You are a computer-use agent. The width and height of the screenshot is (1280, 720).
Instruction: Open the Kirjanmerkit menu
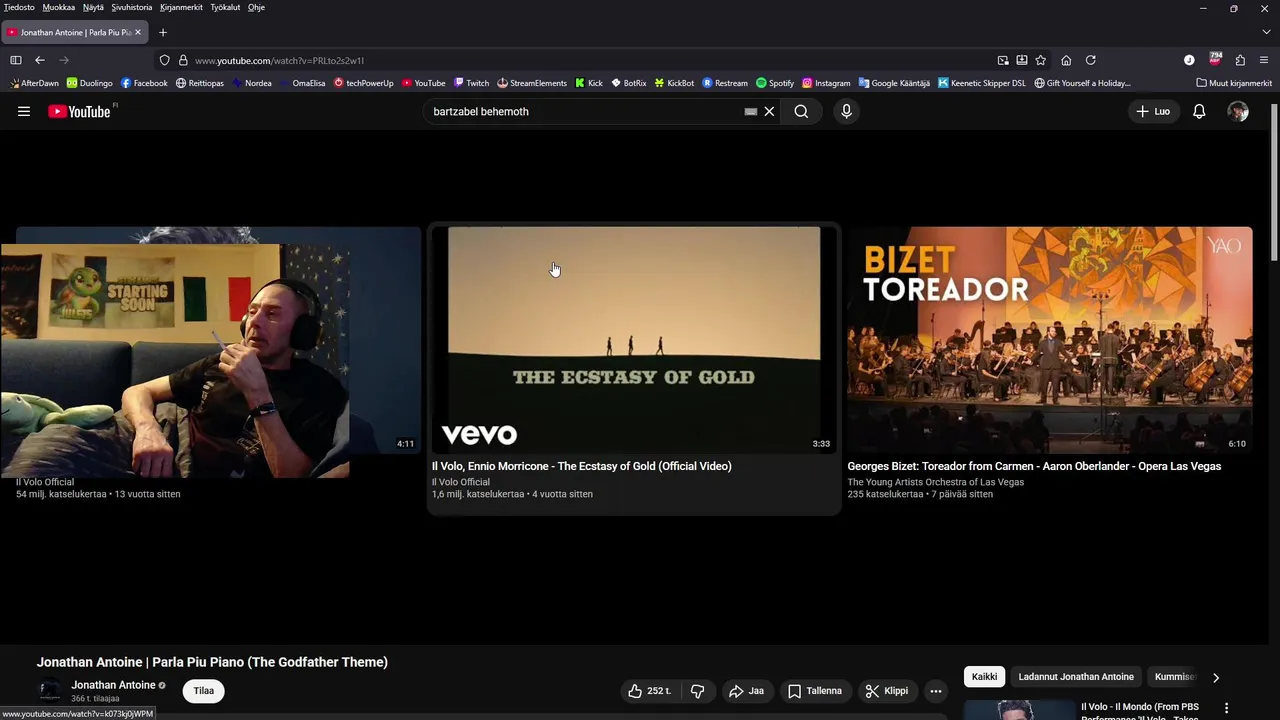pos(181,7)
